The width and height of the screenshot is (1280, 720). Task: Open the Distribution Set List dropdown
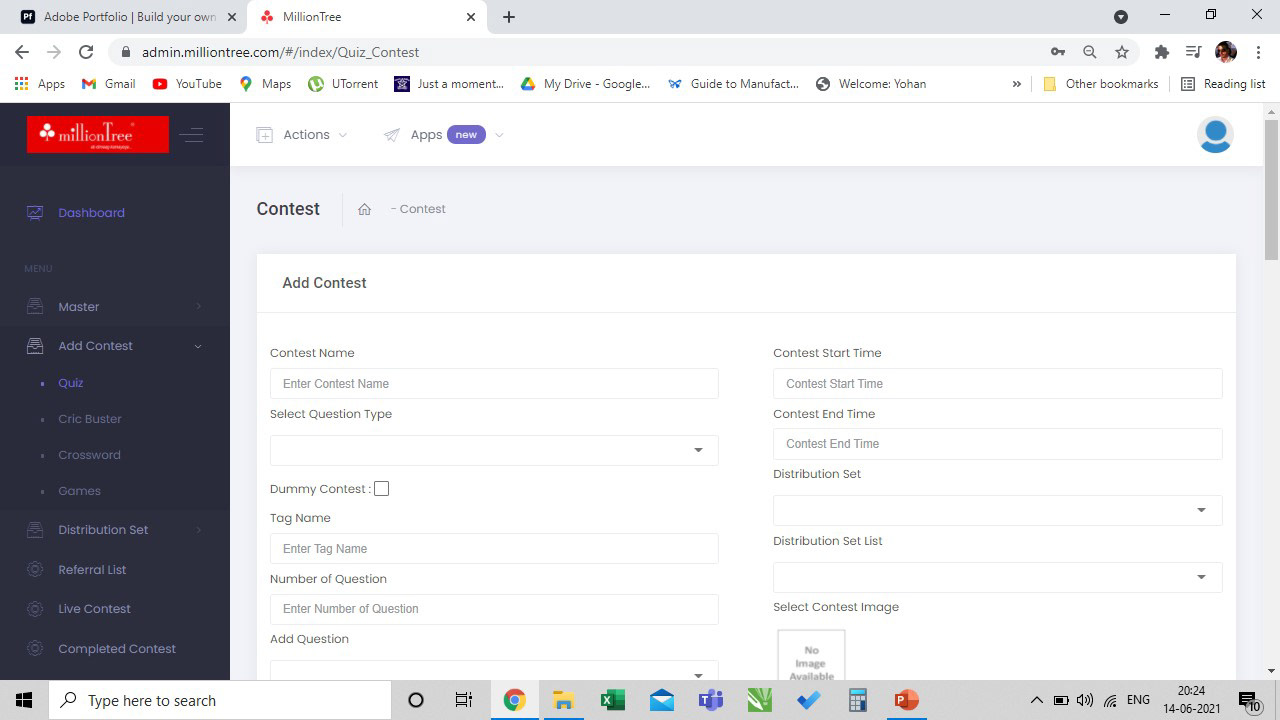coord(997,577)
